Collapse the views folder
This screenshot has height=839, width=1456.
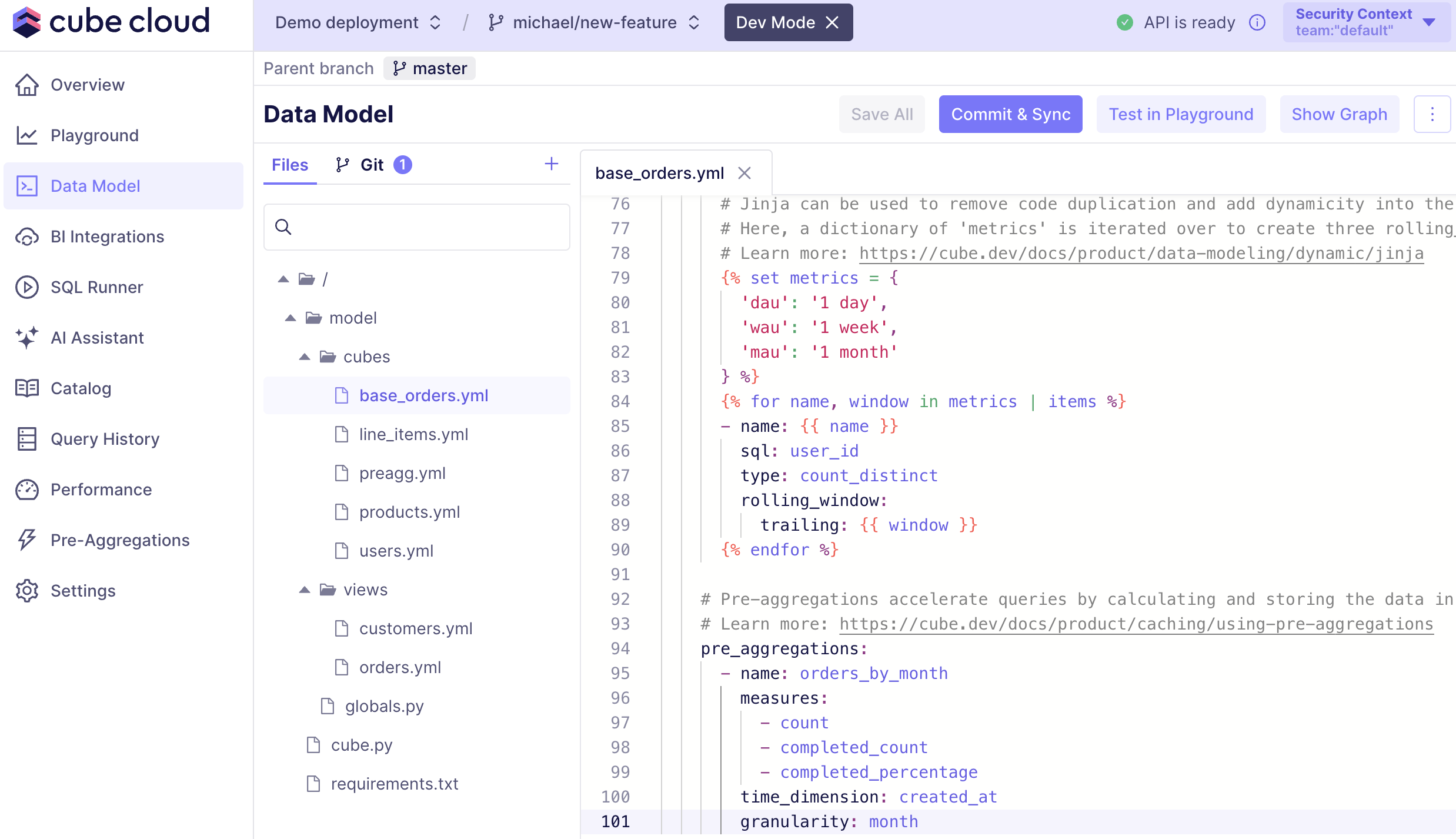tap(305, 590)
